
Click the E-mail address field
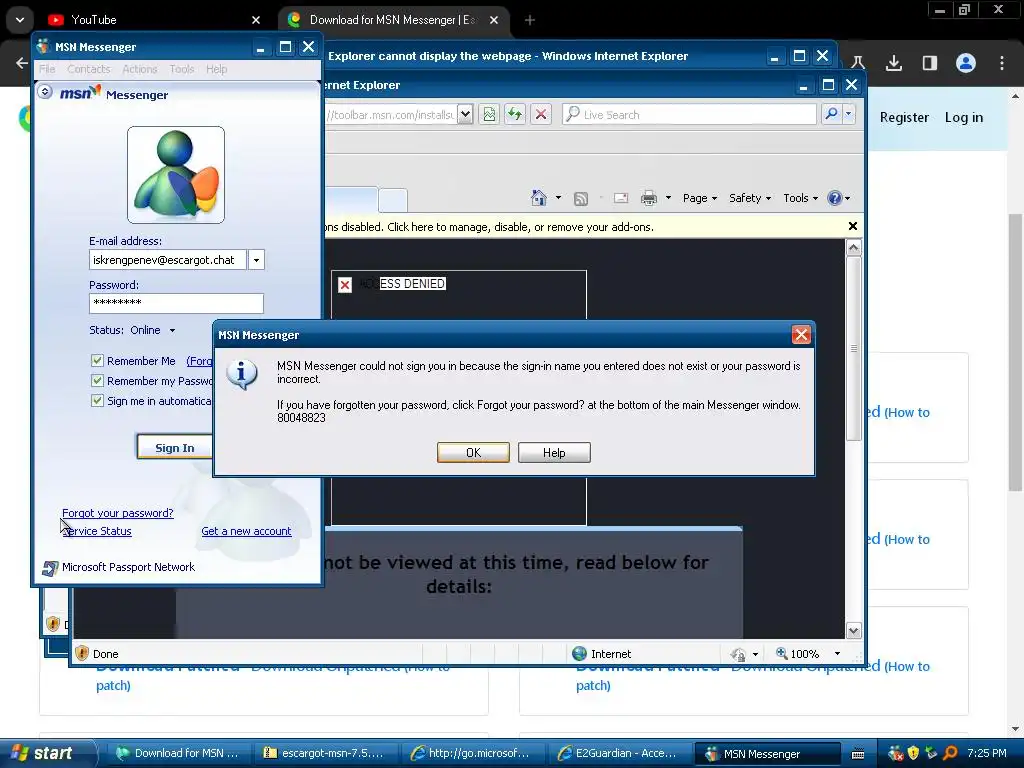tap(168, 260)
